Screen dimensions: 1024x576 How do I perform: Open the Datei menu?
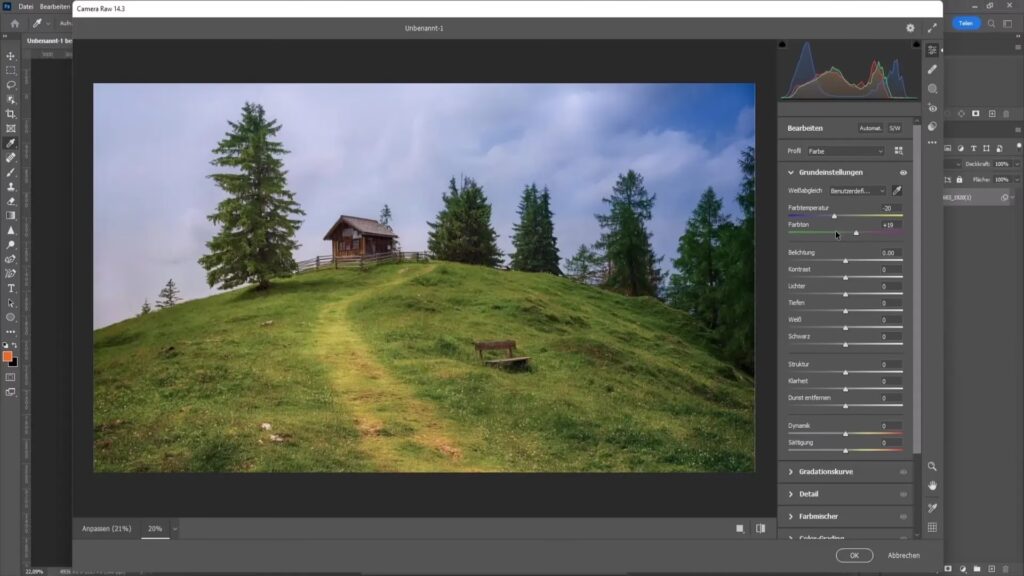(x=26, y=7)
